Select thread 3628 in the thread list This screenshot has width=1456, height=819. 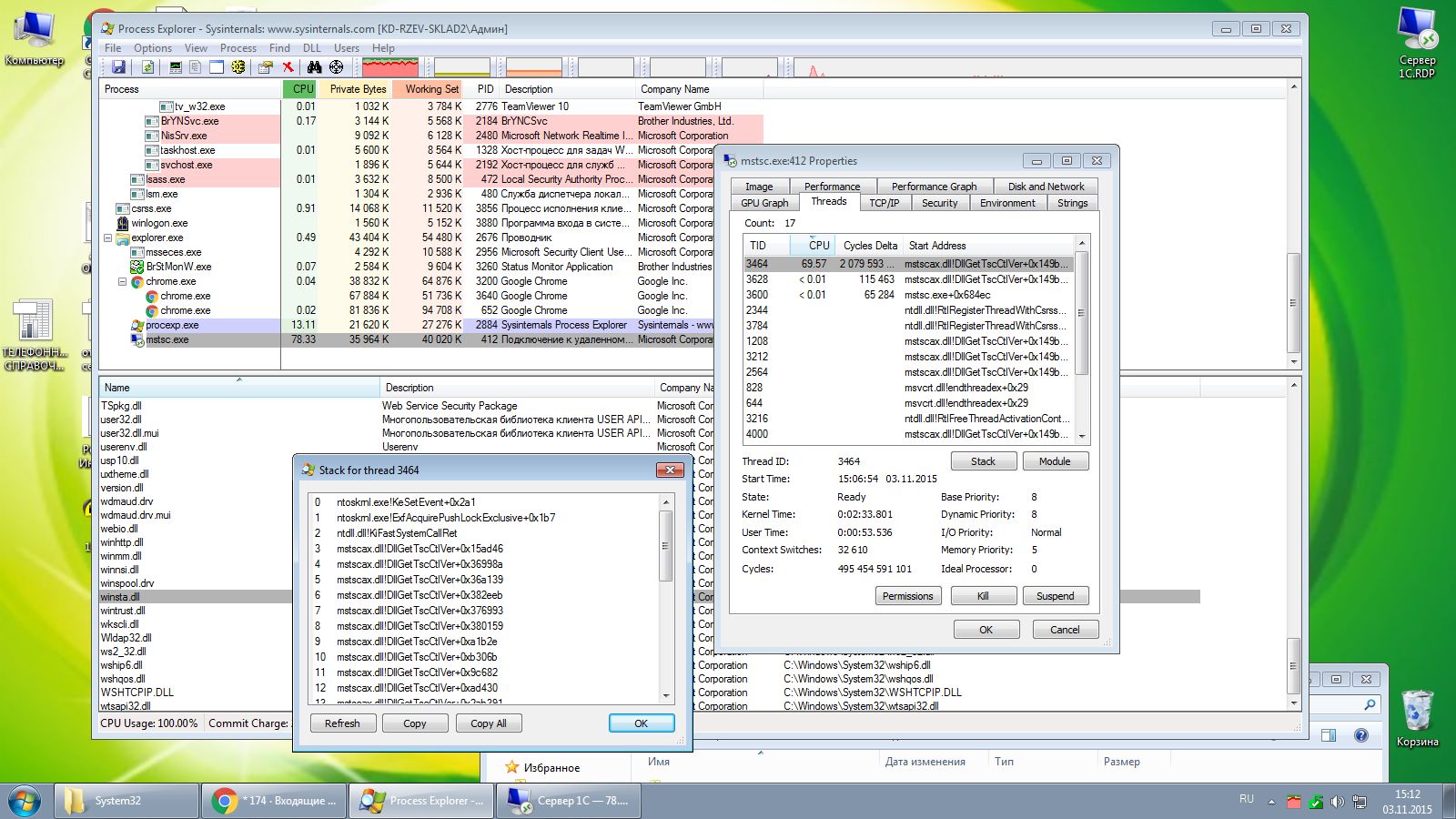(x=908, y=279)
